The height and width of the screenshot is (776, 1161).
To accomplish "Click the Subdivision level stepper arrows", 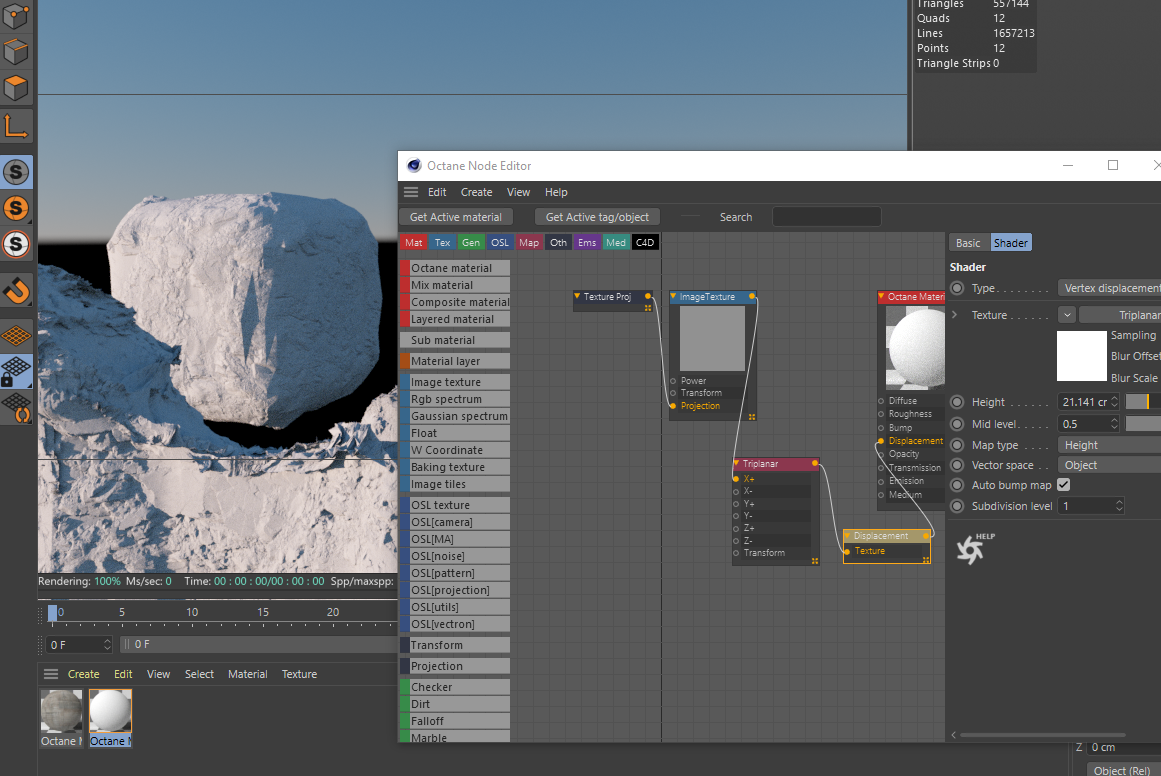I will coord(1119,506).
